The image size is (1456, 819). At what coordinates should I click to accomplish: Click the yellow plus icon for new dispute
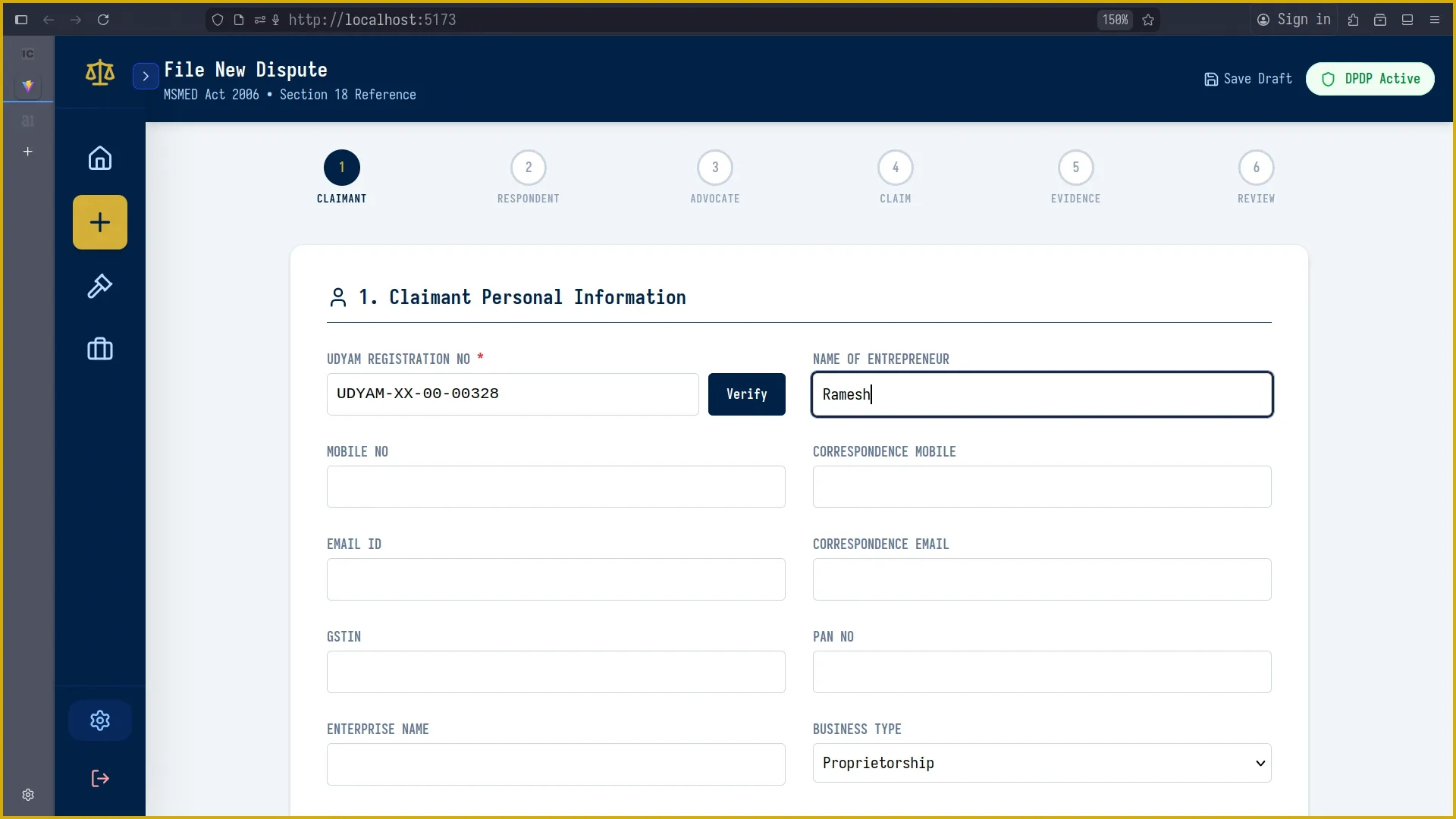[x=99, y=221]
